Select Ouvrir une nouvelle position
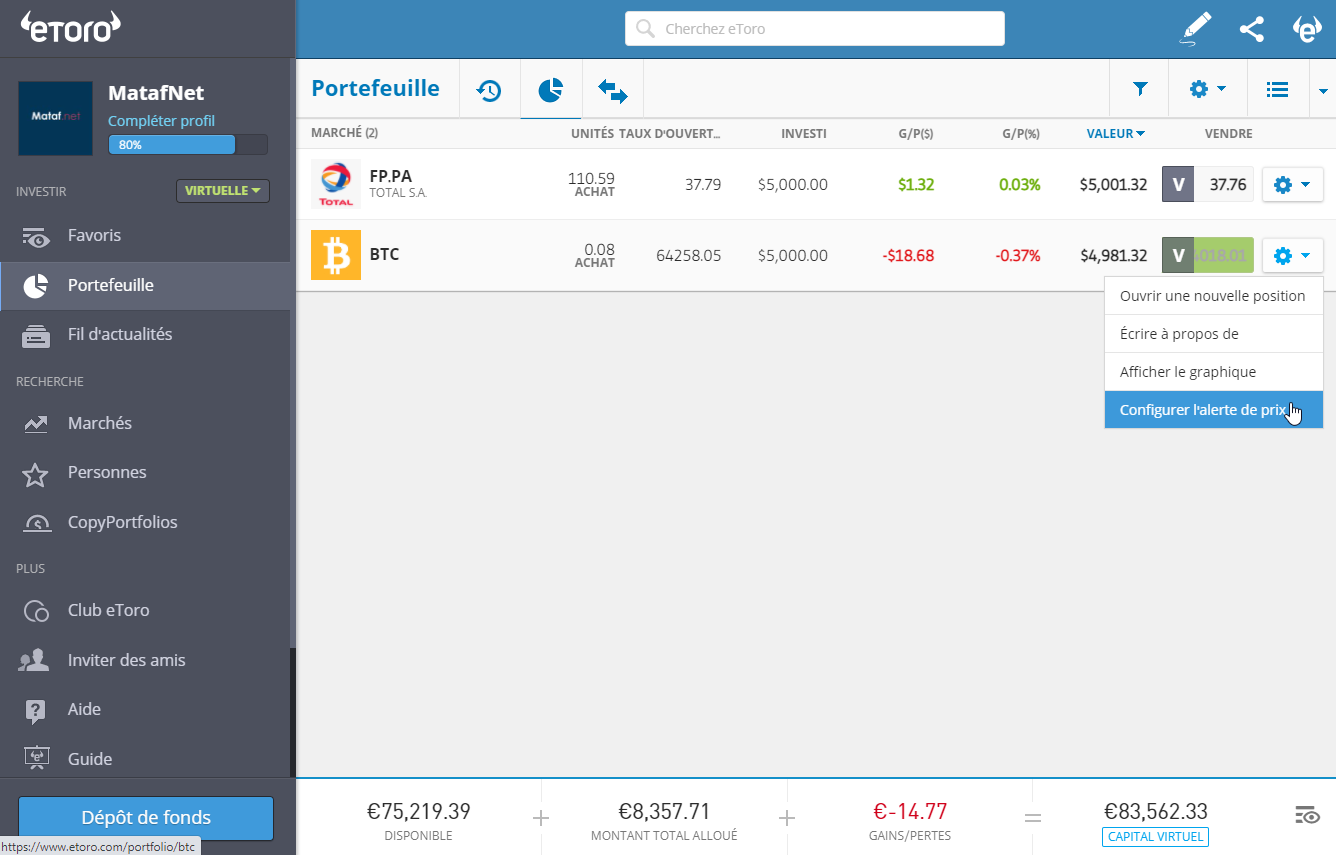Image resolution: width=1336 pixels, height=855 pixels. (1214, 296)
